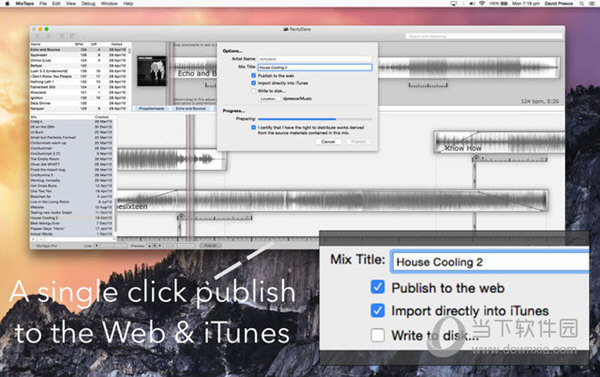This screenshot has width=600, height=377.
Task: Open the Edit menu
Action: coord(56,3)
